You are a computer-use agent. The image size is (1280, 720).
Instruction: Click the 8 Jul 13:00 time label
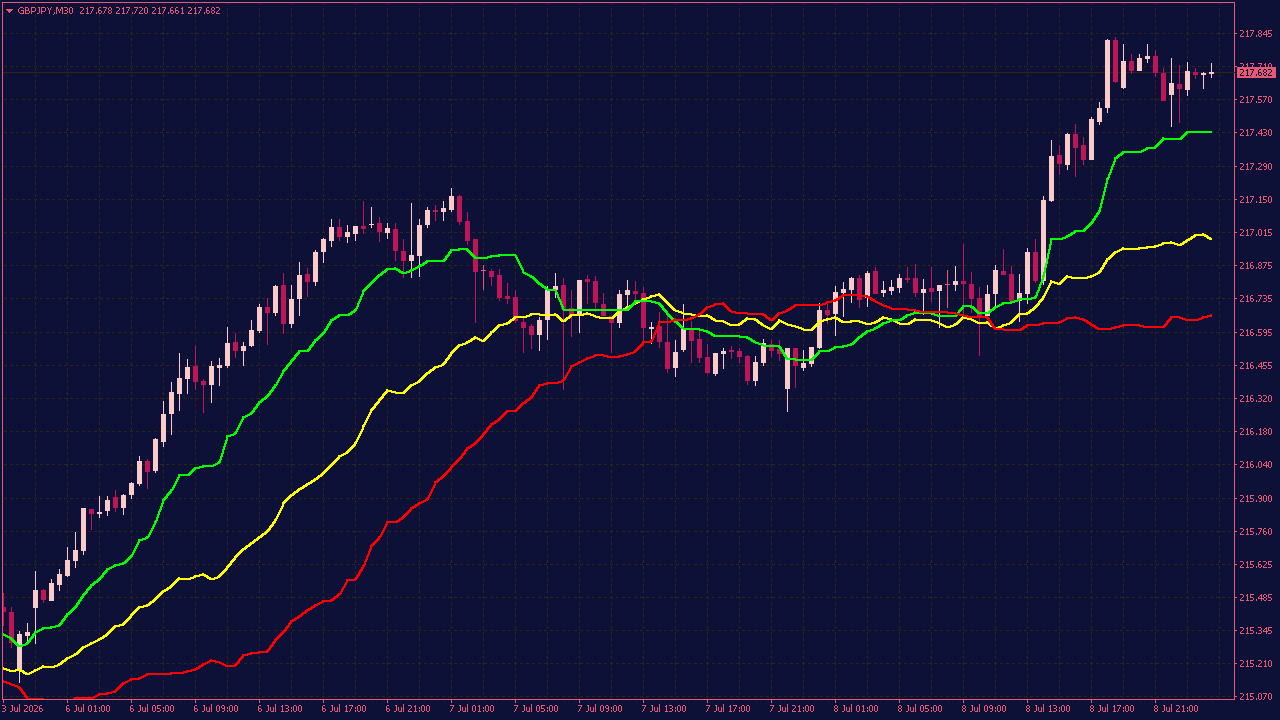tap(1048, 709)
